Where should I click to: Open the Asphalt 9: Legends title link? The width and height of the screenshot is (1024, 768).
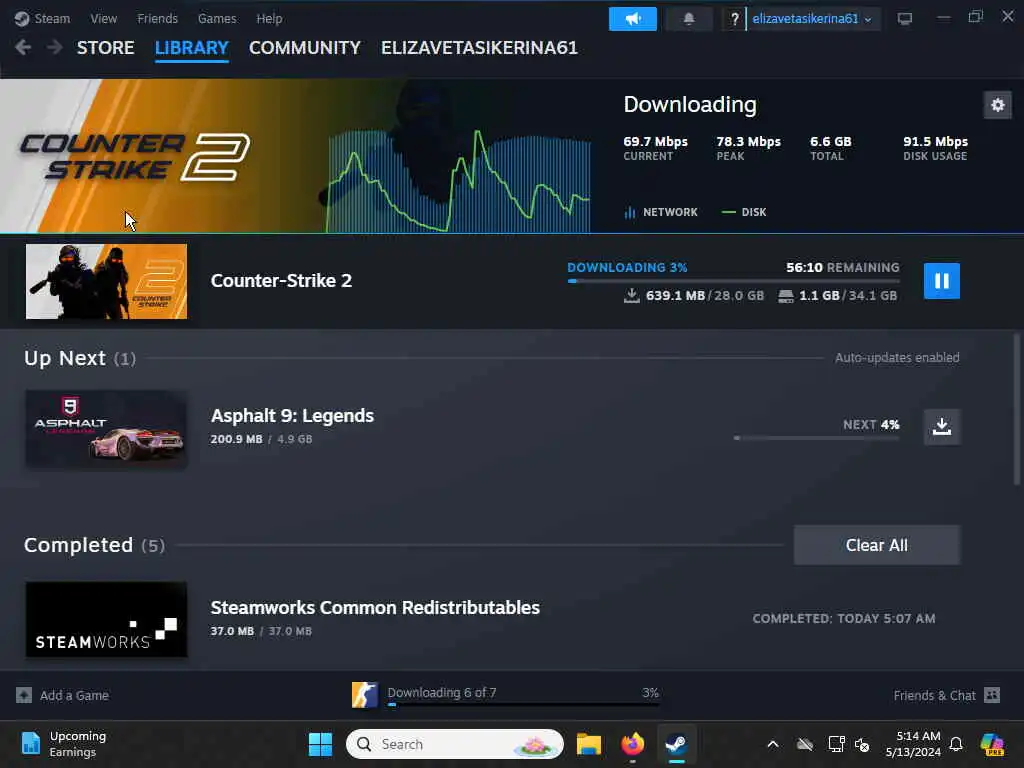pos(292,416)
